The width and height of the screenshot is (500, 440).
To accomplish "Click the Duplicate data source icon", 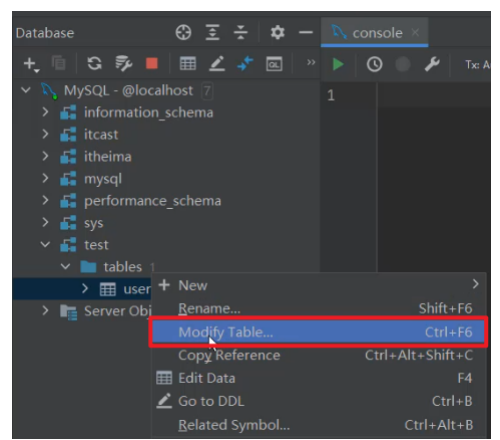I will (x=59, y=63).
